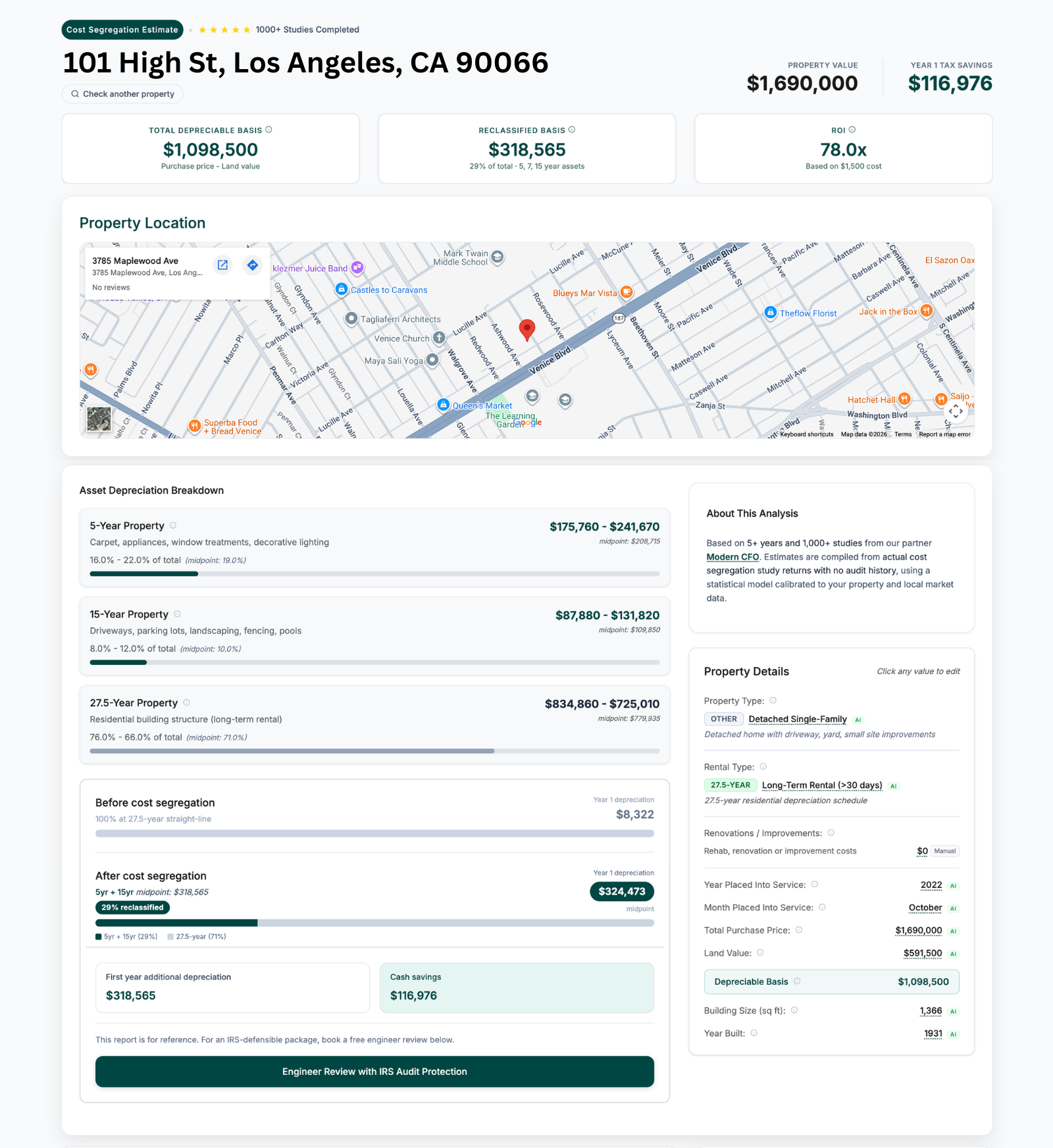The image size is (1053, 1148).
Task: Click info icon beside 5-Year Property
Action: (x=173, y=525)
